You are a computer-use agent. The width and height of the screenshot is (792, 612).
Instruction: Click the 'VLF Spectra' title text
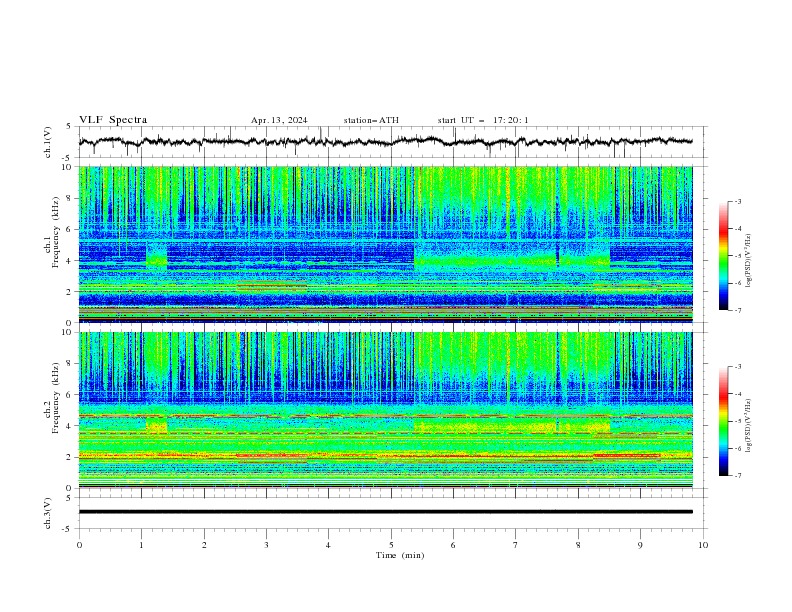click(x=113, y=120)
